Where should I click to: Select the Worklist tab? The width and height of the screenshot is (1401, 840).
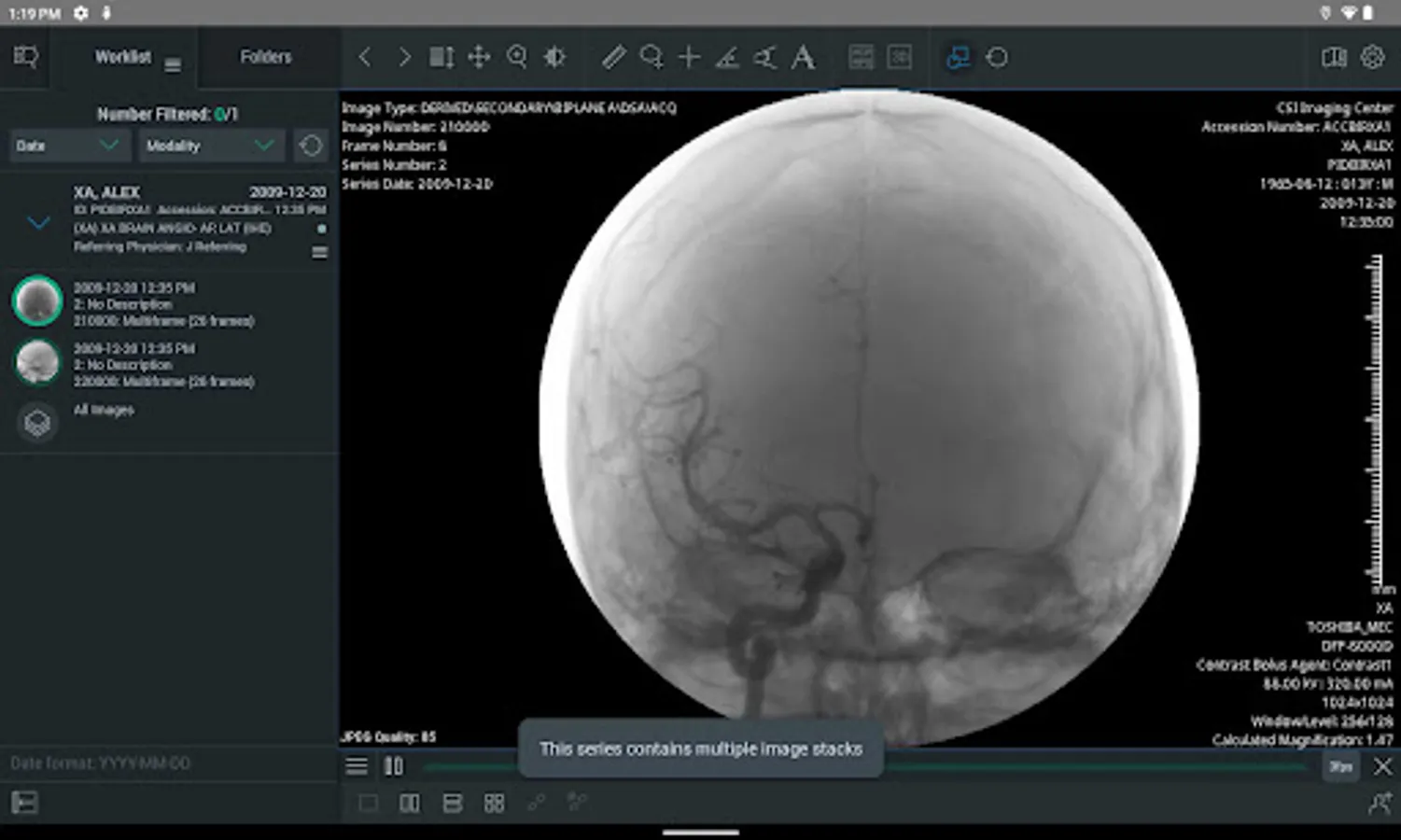122,57
